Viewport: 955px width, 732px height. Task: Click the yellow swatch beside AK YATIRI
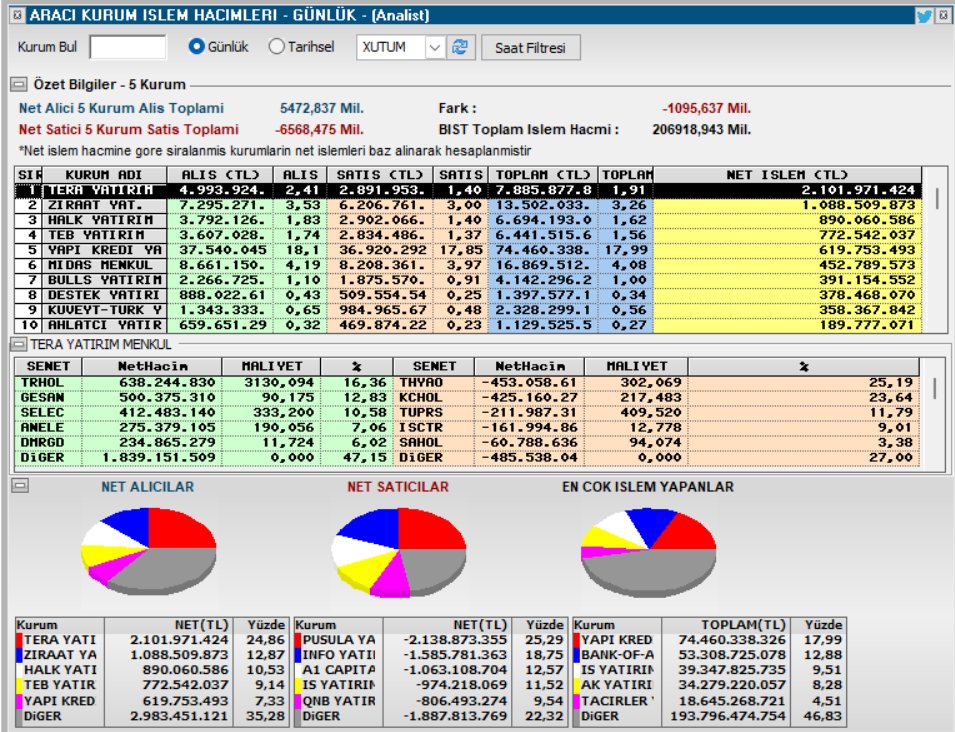tap(576, 685)
